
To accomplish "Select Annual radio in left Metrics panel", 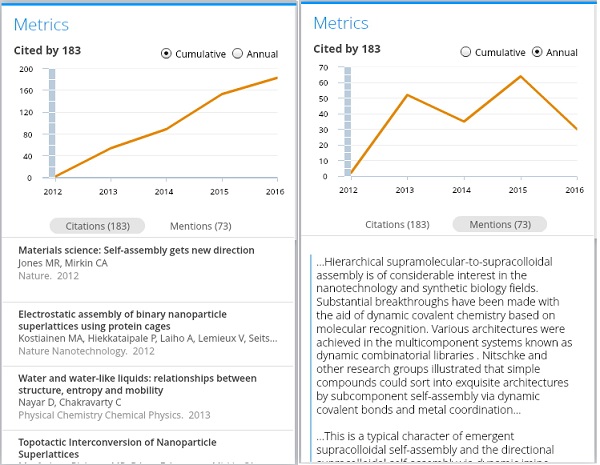I will (x=237, y=54).
